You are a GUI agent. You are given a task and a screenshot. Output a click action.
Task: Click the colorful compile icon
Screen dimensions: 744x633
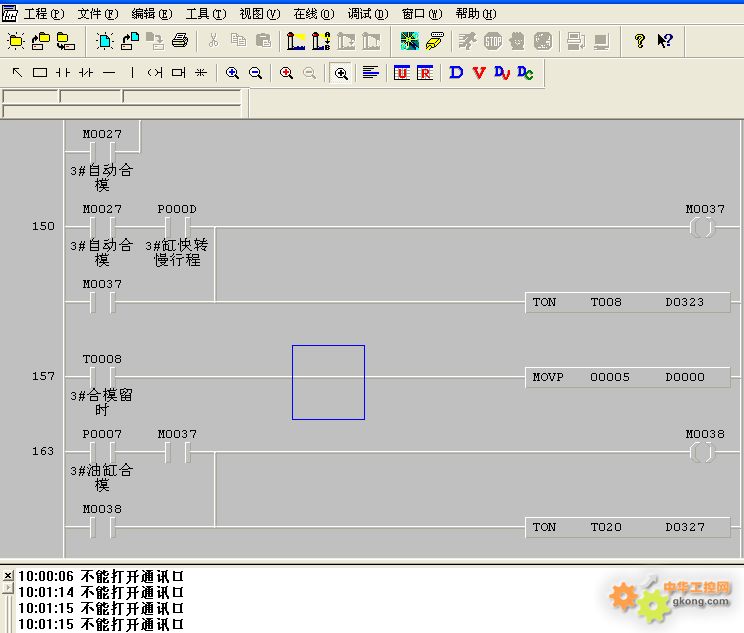tap(409, 41)
